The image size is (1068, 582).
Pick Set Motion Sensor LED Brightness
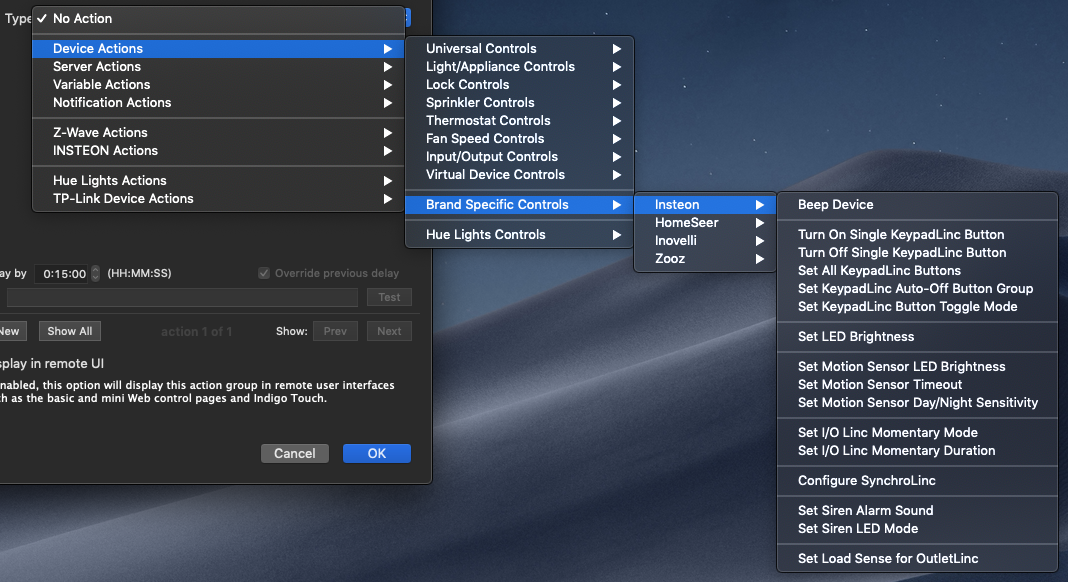(917, 367)
